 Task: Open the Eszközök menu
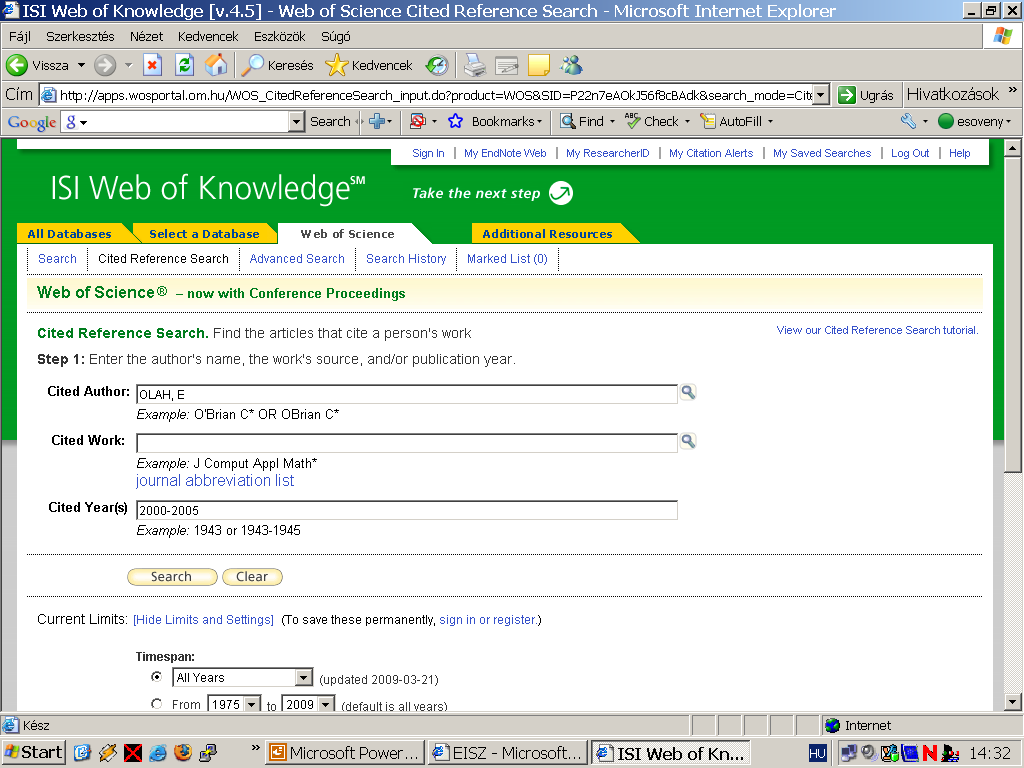coord(280,37)
